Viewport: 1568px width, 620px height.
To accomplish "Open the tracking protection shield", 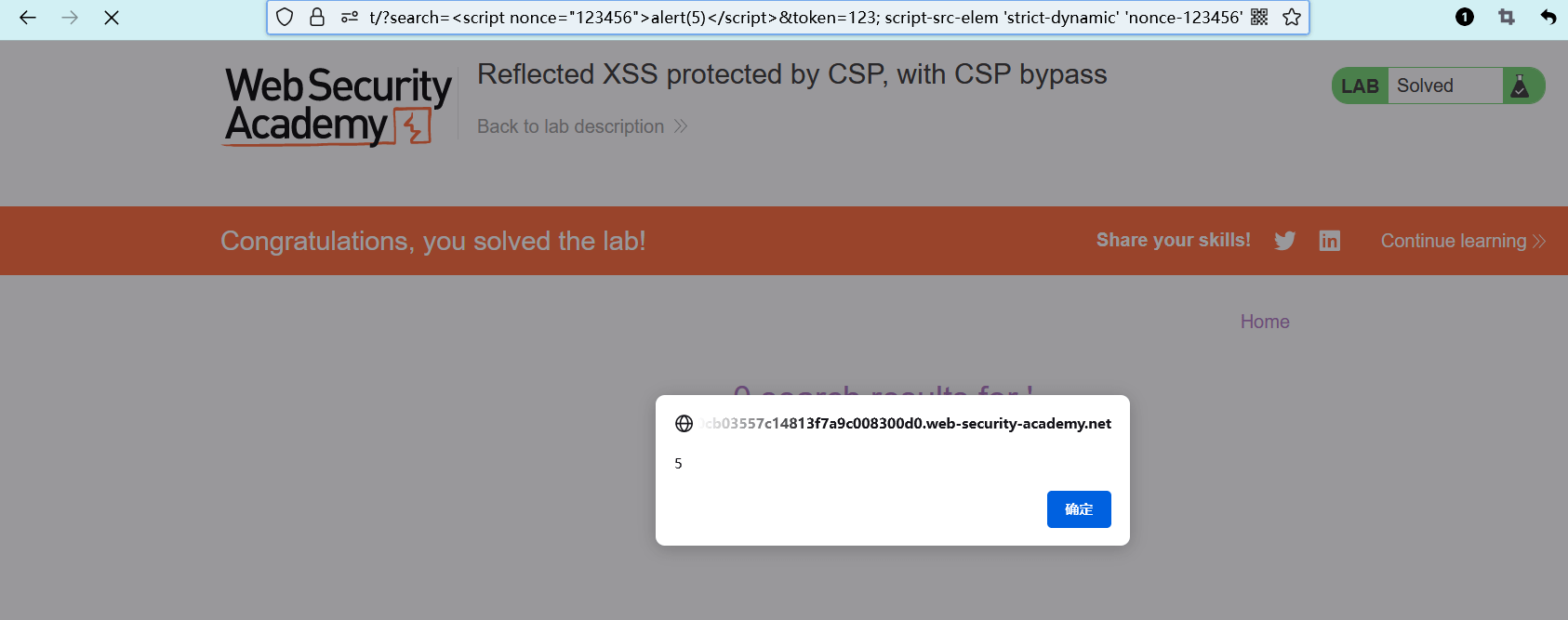I will [x=286, y=18].
